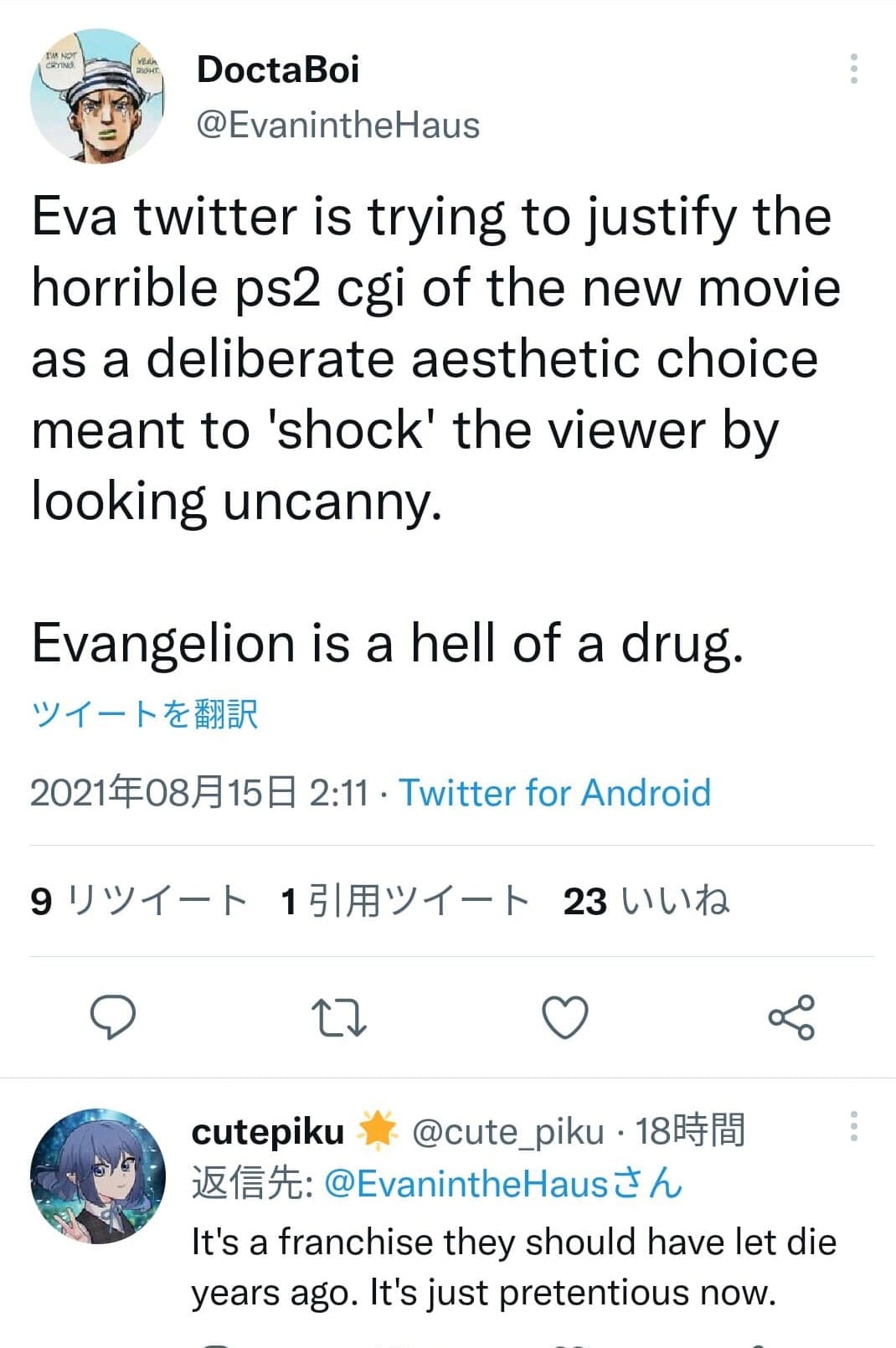Image resolution: width=896 pixels, height=1348 pixels.
Task: Open DoctaBoi's profile picture
Action: pyautogui.click(x=97, y=95)
